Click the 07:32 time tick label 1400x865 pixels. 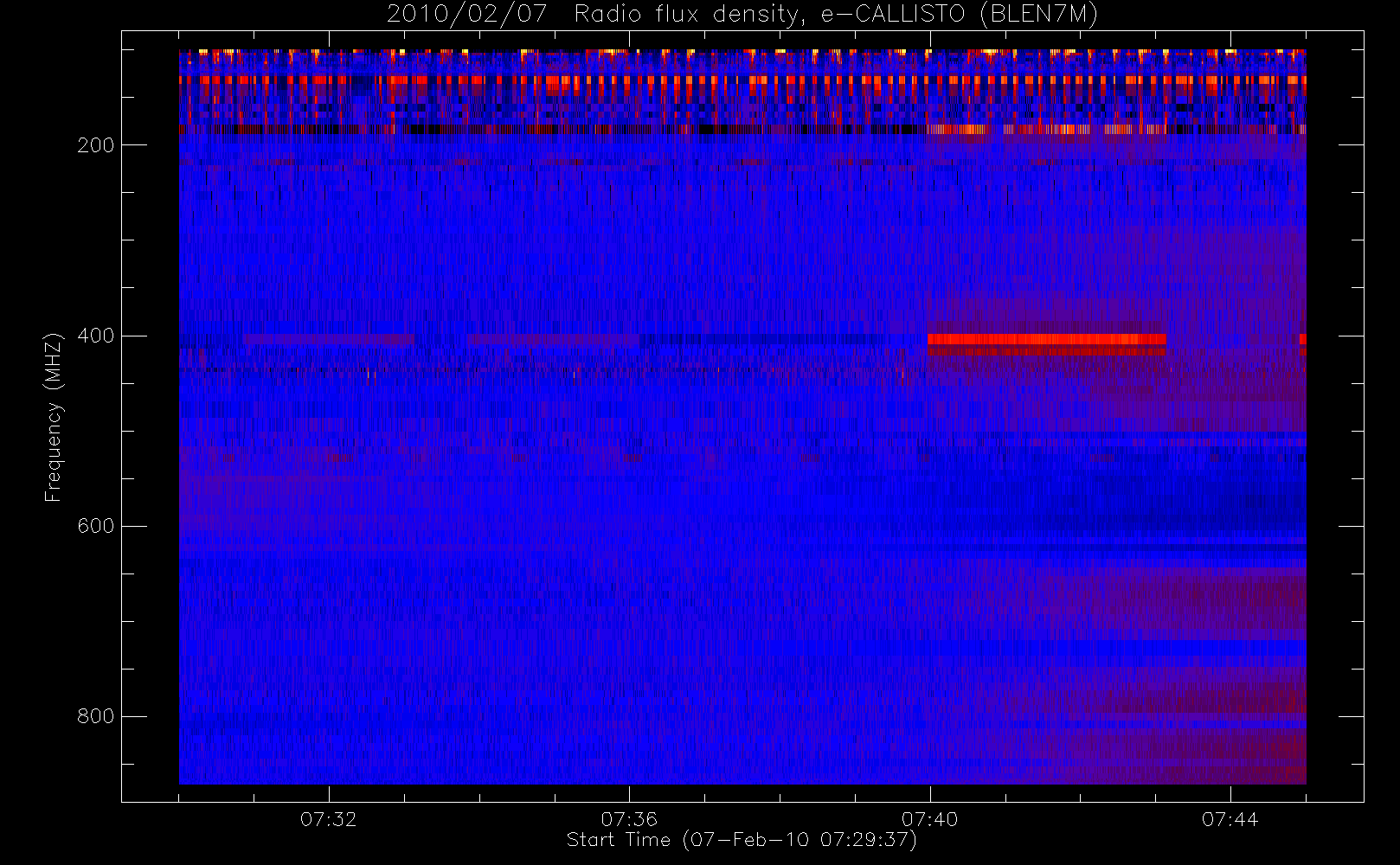tap(329, 819)
